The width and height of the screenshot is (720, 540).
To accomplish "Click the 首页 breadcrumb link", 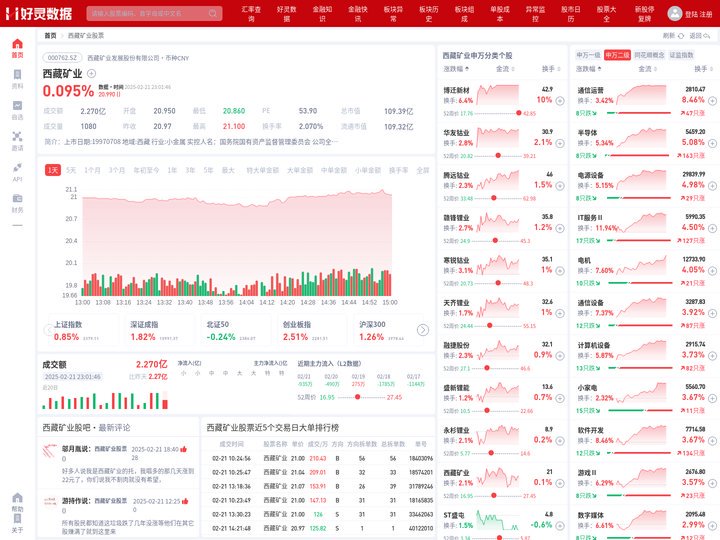I will [51, 35].
